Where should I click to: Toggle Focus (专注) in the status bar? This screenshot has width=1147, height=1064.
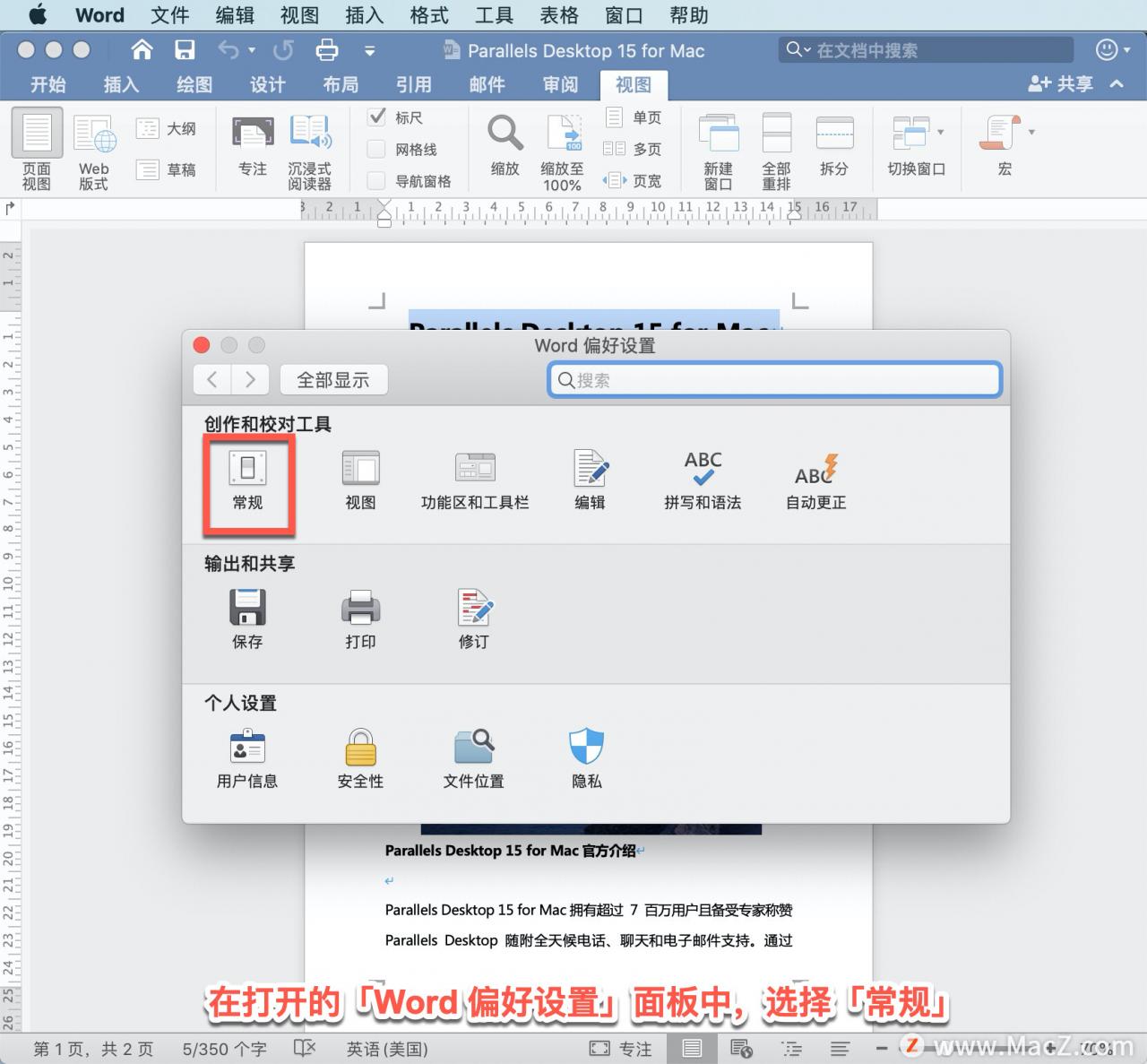[x=620, y=1049]
